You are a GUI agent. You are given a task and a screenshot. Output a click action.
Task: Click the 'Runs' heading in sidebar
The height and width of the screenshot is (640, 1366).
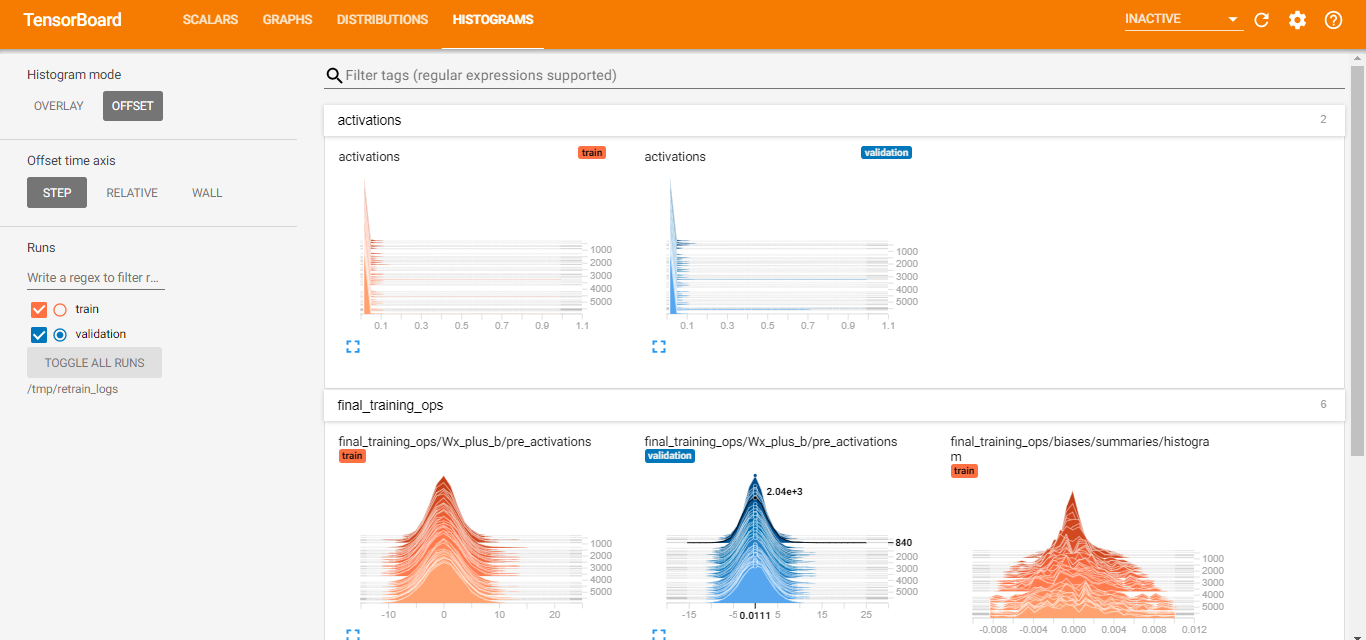(x=41, y=248)
